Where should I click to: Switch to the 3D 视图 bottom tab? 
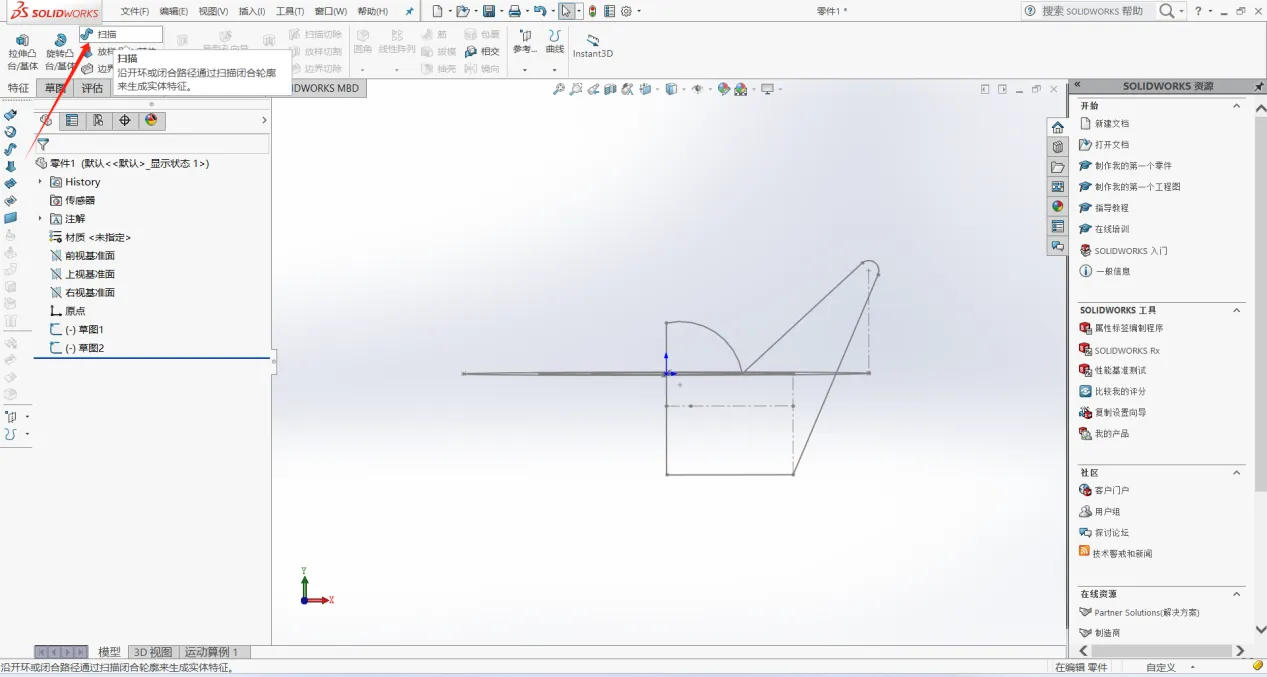tap(153, 652)
